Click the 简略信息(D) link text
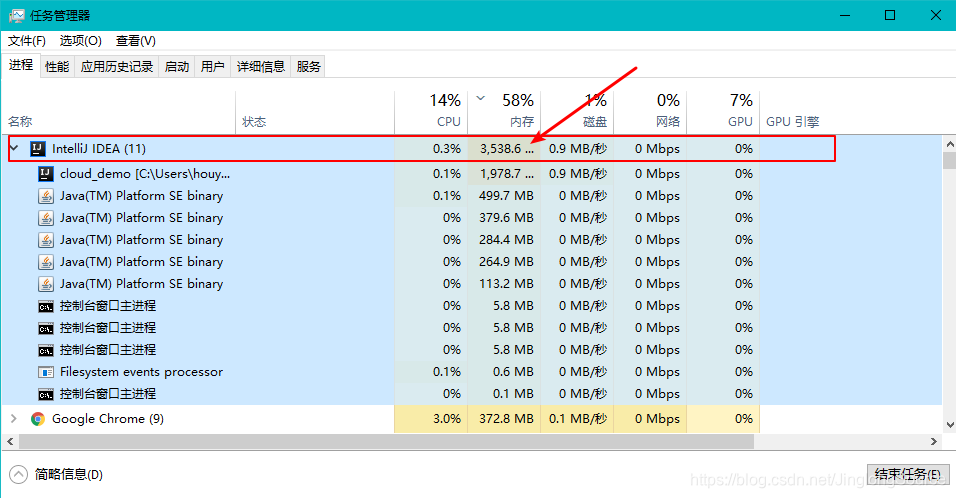956x498 pixels. (x=69, y=474)
